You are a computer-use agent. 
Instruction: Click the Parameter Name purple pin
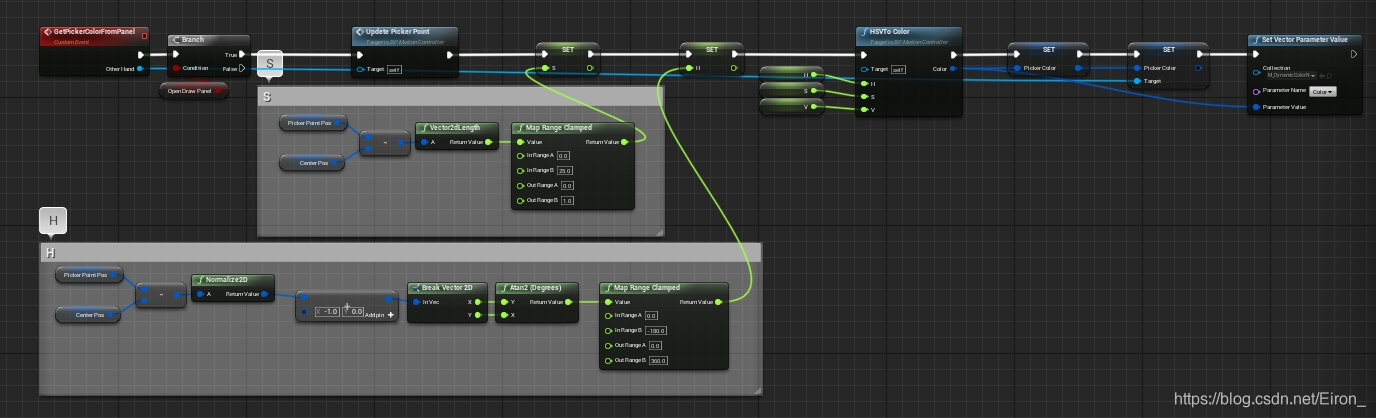[1256, 91]
